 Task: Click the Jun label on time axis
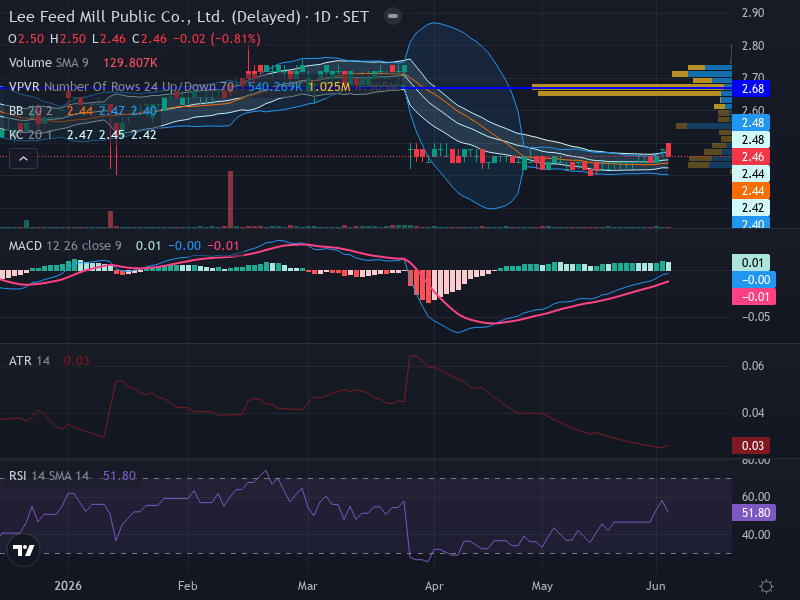pos(656,586)
